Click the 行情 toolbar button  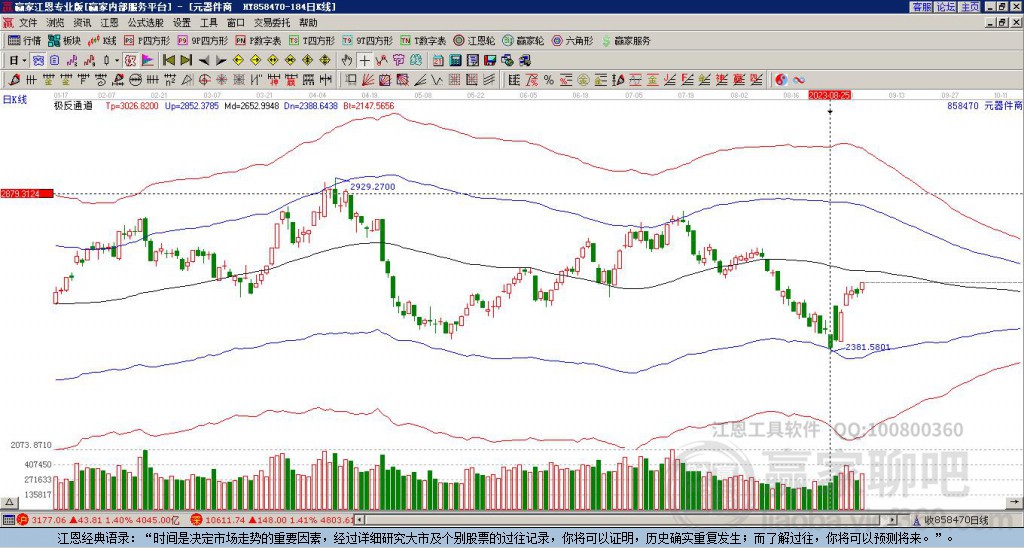click(x=25, y=40)
